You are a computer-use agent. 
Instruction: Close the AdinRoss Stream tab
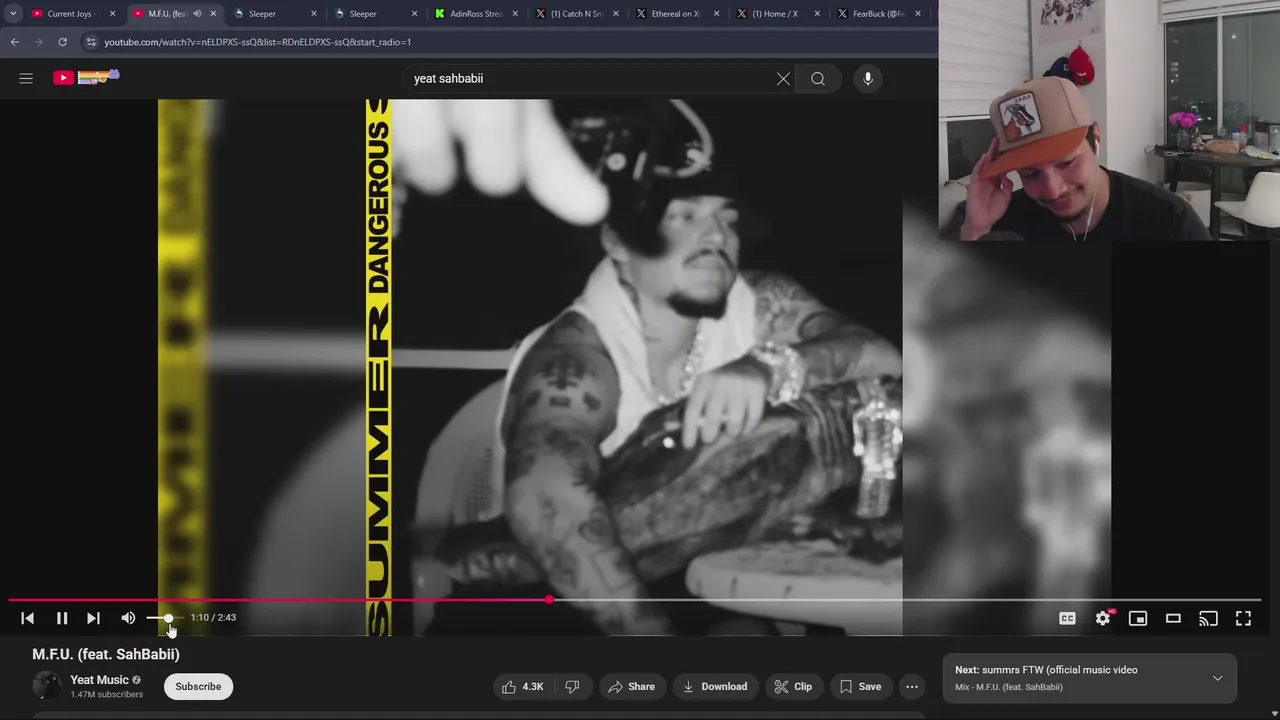[515, 14]
